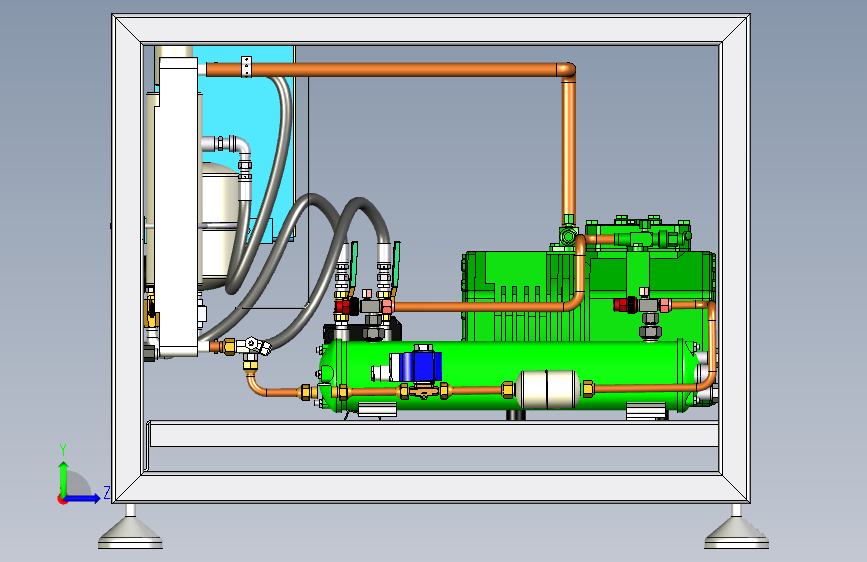Click the pipe clamp on top copper pipe
Image resolution: width=867 pixels, height=562 pixels.
click(x=247, y=67)
